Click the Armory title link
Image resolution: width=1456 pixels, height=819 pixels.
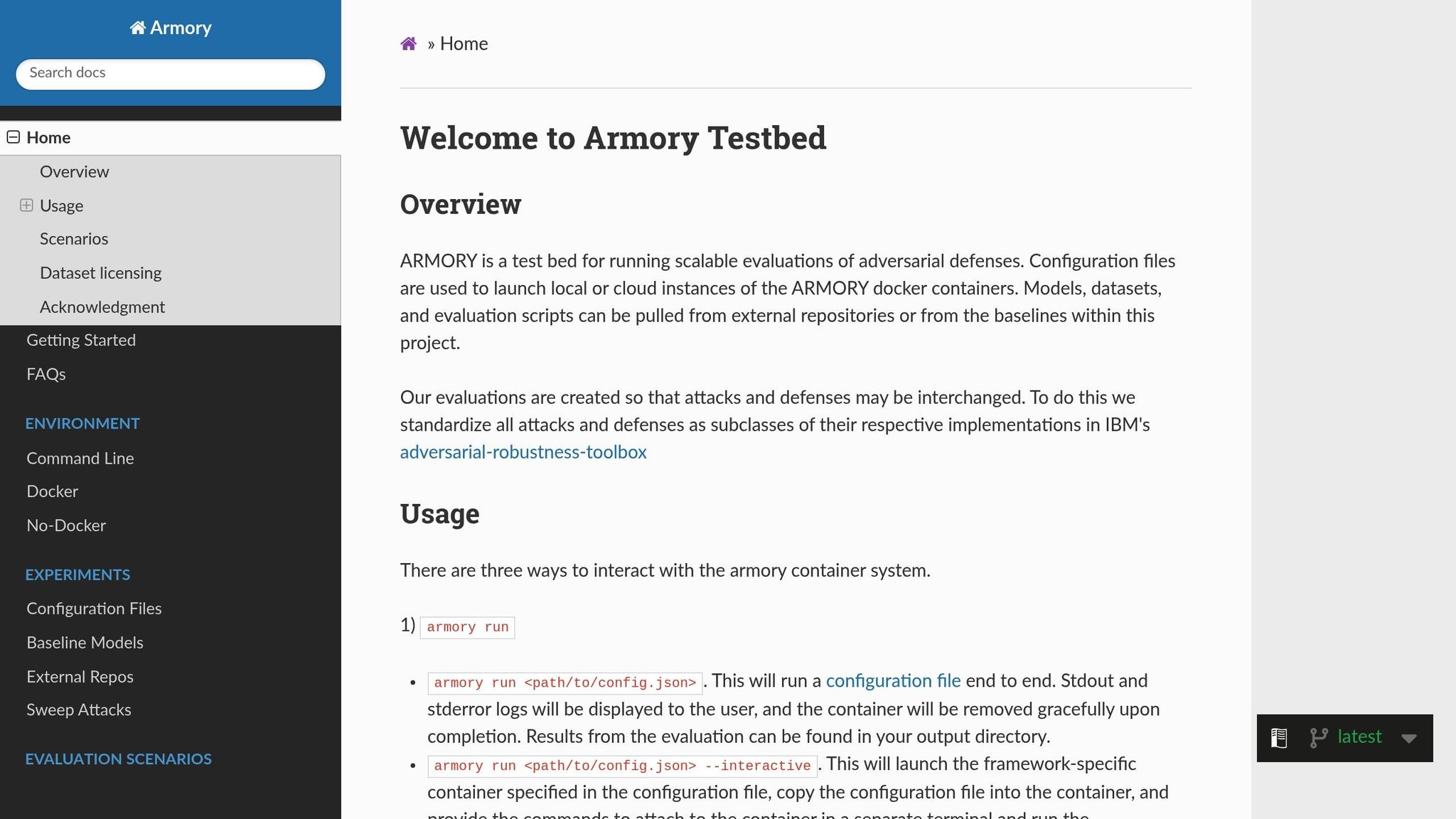171,28
